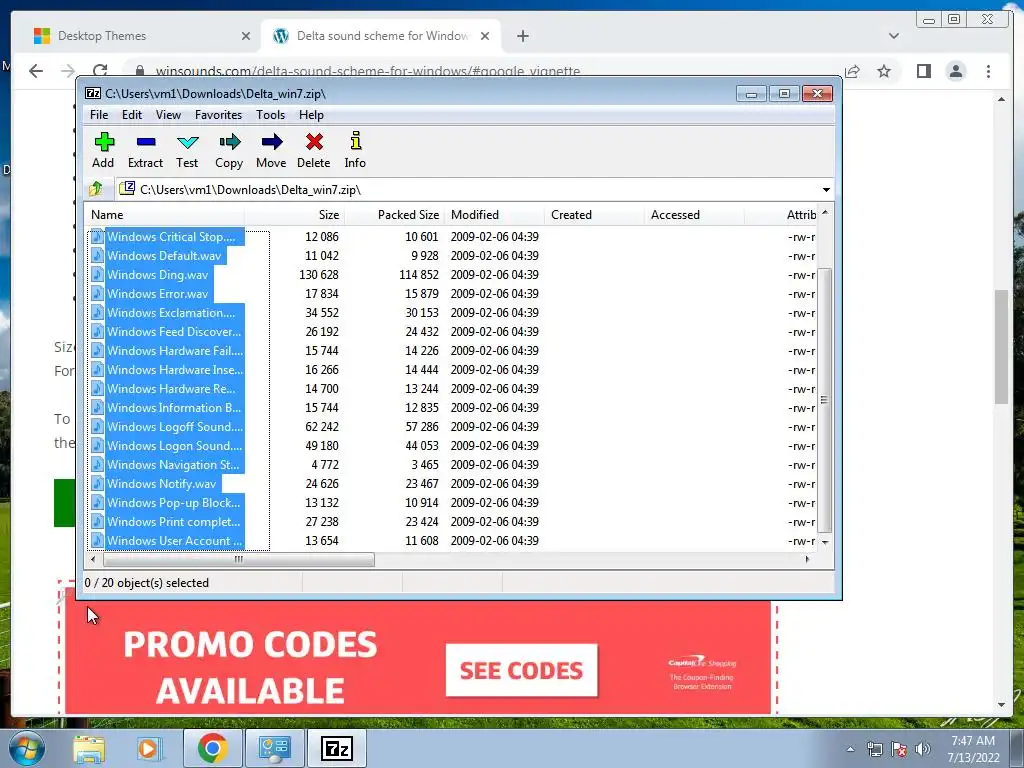
Task: Select Windows Feed Discover file
Action: tap(167, 331)
